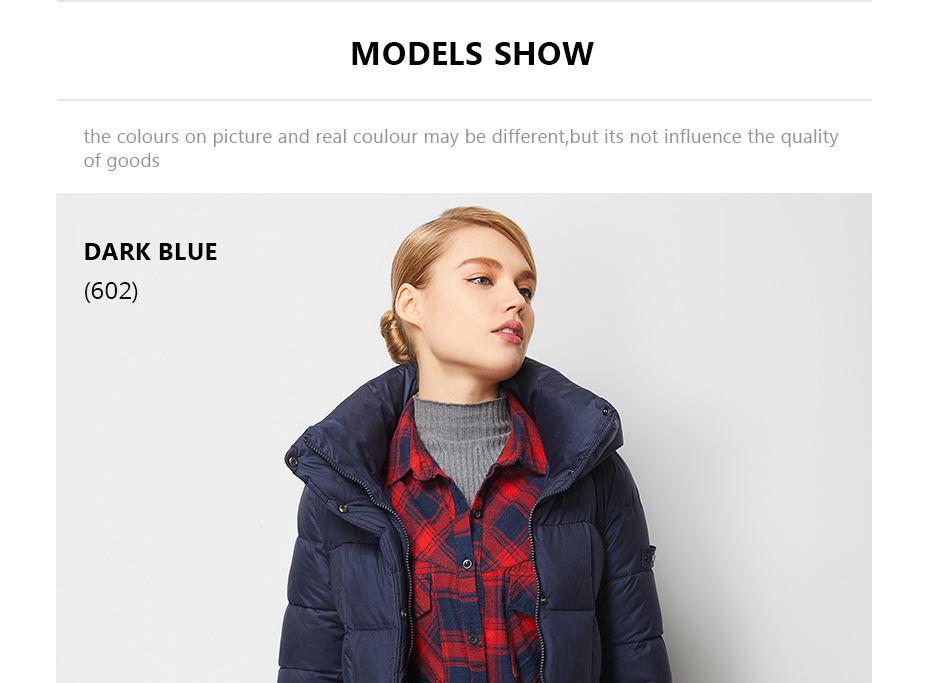Click the (602) colour code
The width and height of the screenshot is (930, 683).
point(111,291)
